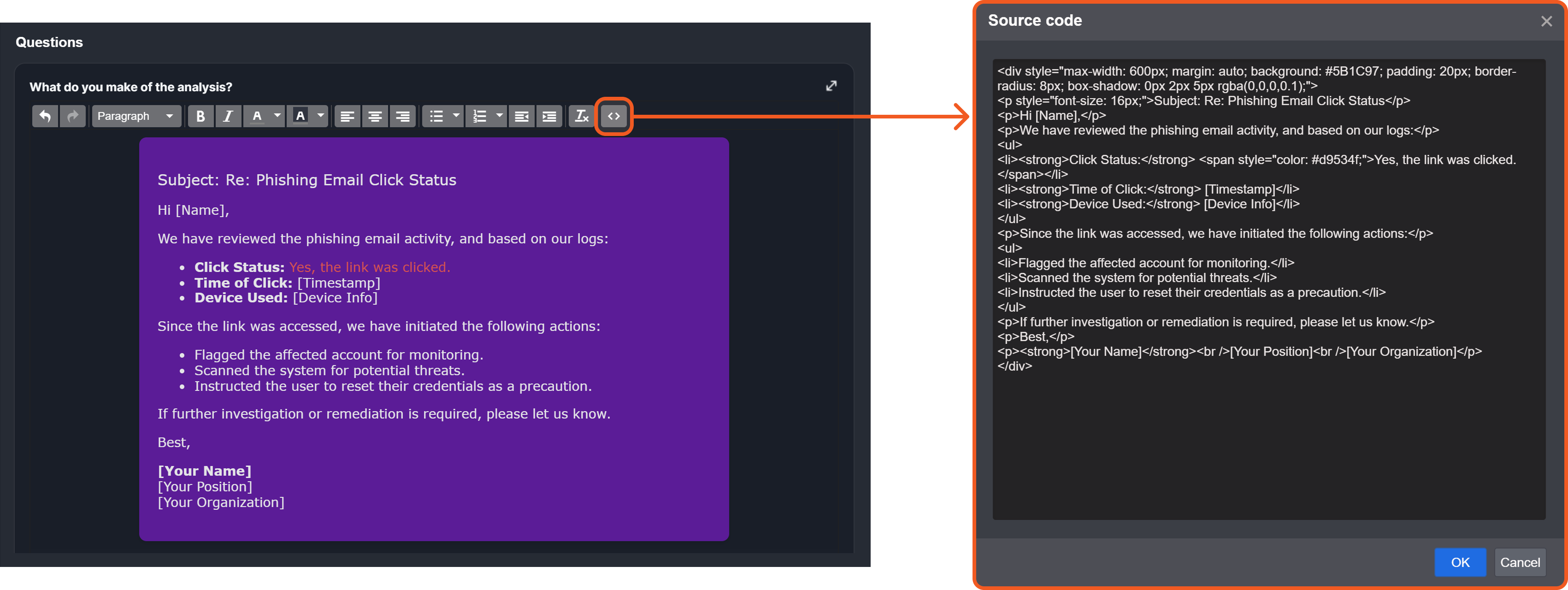Toggle italic formatting
Image resolution: width=1568 pixels, height=590 pixels.
(x=228, y=116)
